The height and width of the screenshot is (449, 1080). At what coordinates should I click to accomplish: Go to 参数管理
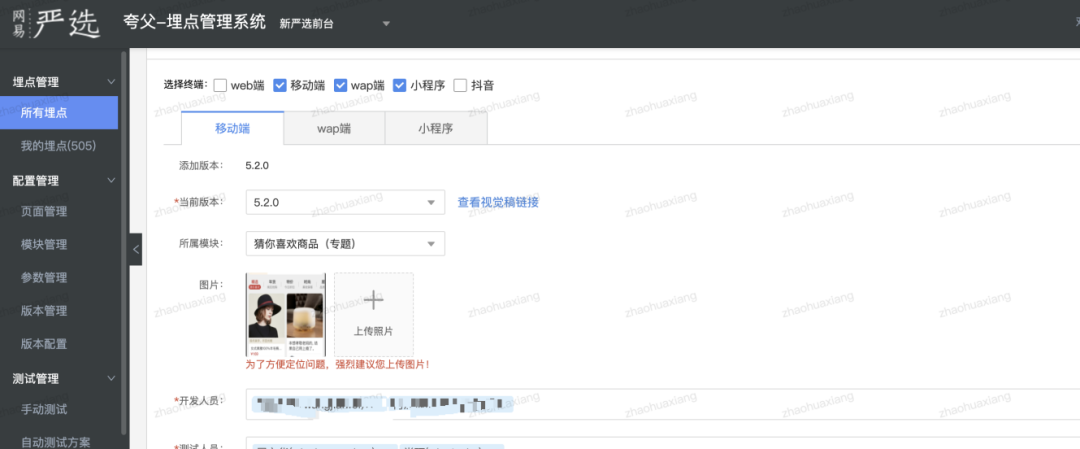click(x=44, y=278)
